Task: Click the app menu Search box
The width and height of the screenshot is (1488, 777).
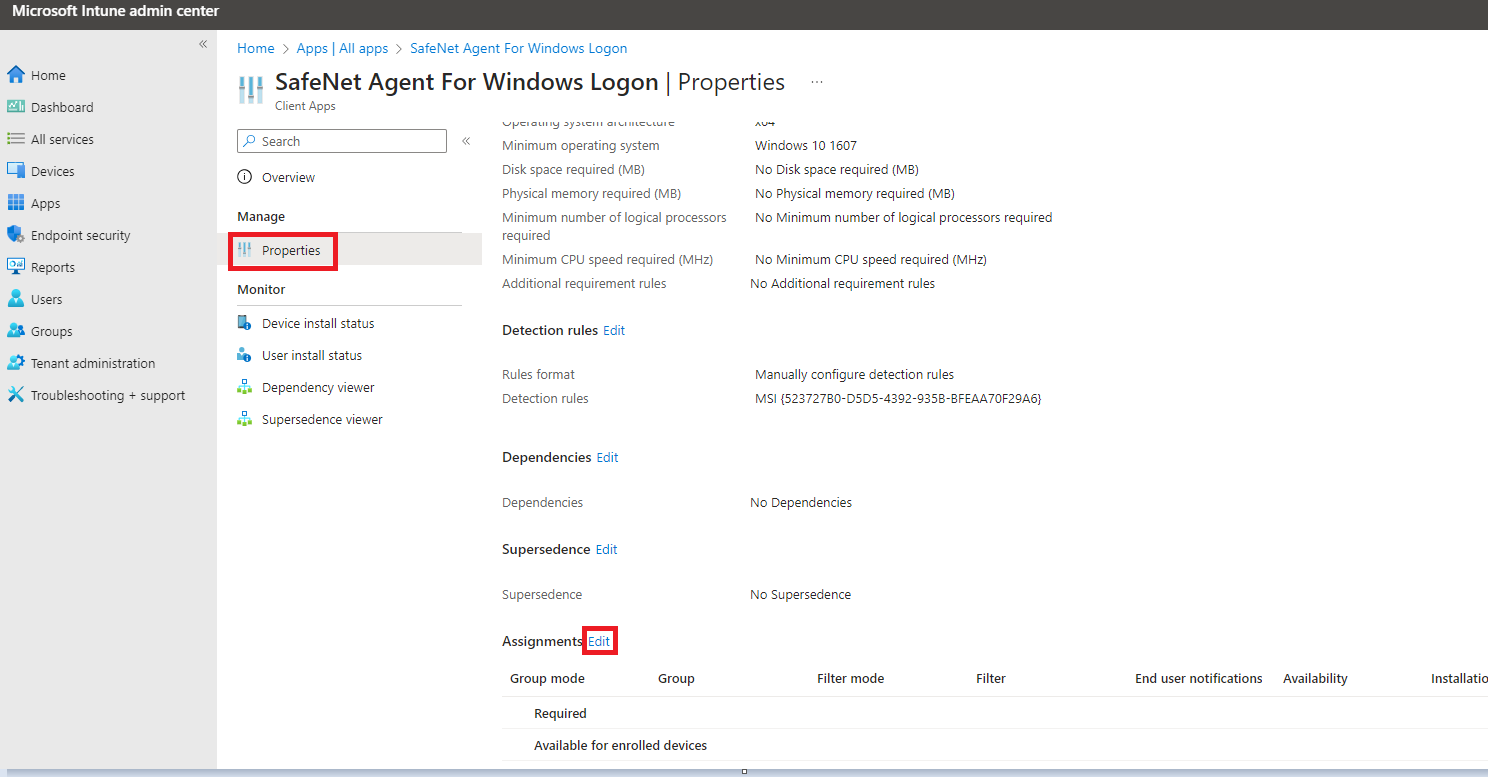Action: click(342, 141)
